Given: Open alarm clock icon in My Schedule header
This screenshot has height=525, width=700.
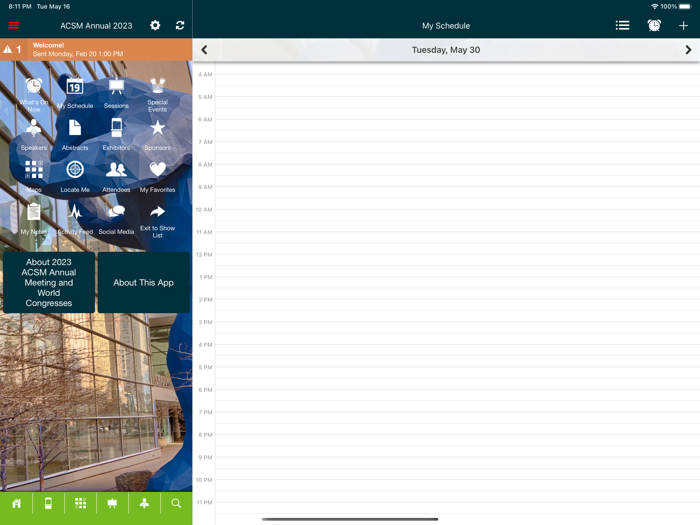Looking at the screenshot, I should click(x=654, y=25).
